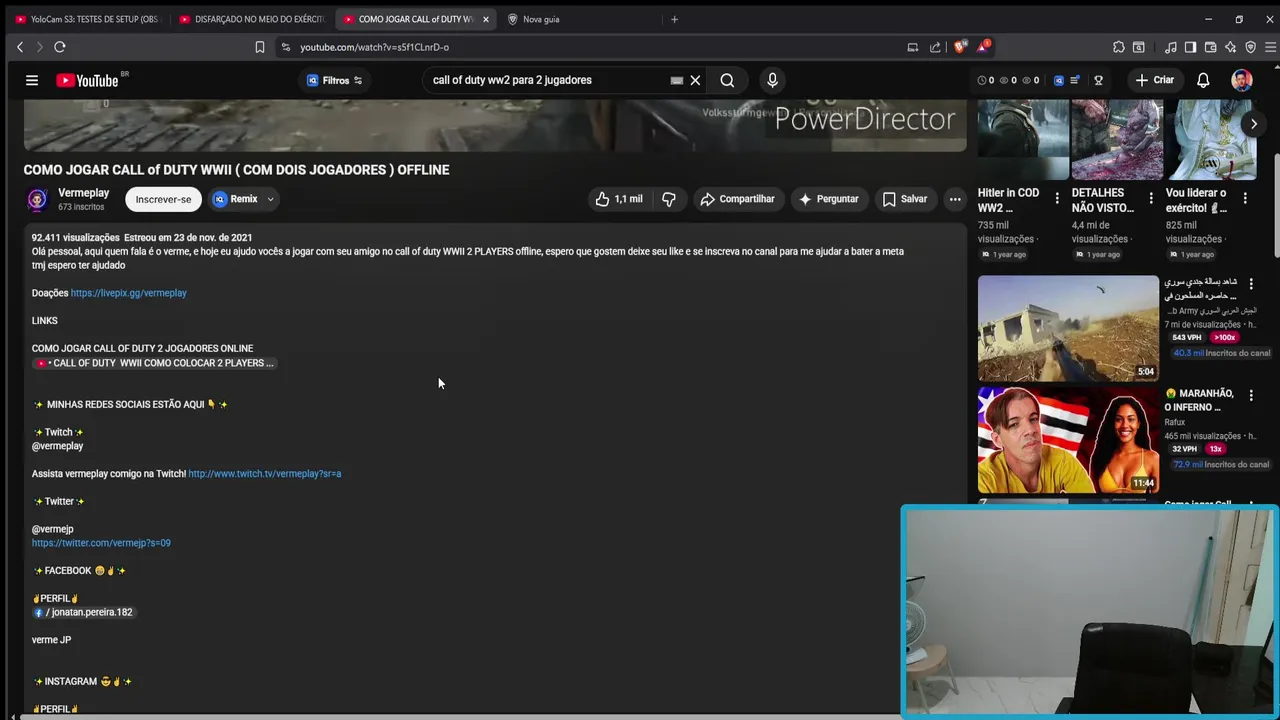
Task: Close the COMO JOGAR CALL of DUTY tab
Action: [x=486, y=19]
